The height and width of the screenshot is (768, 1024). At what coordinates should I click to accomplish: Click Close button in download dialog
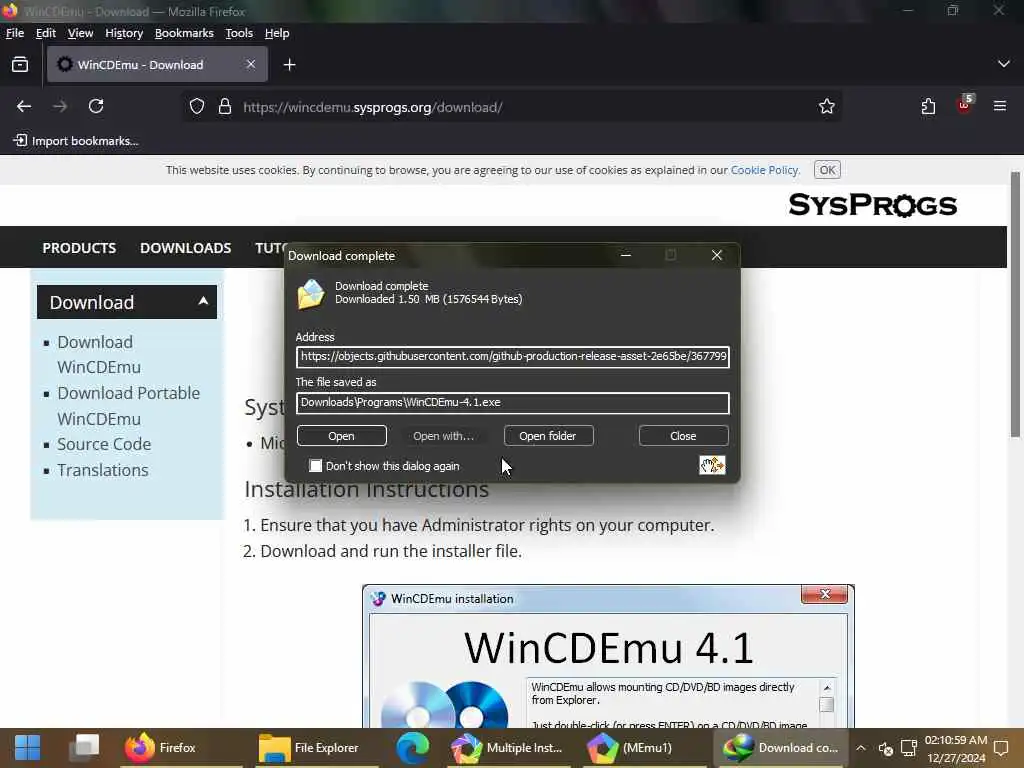pyautogui.click(x=683, y=436)
